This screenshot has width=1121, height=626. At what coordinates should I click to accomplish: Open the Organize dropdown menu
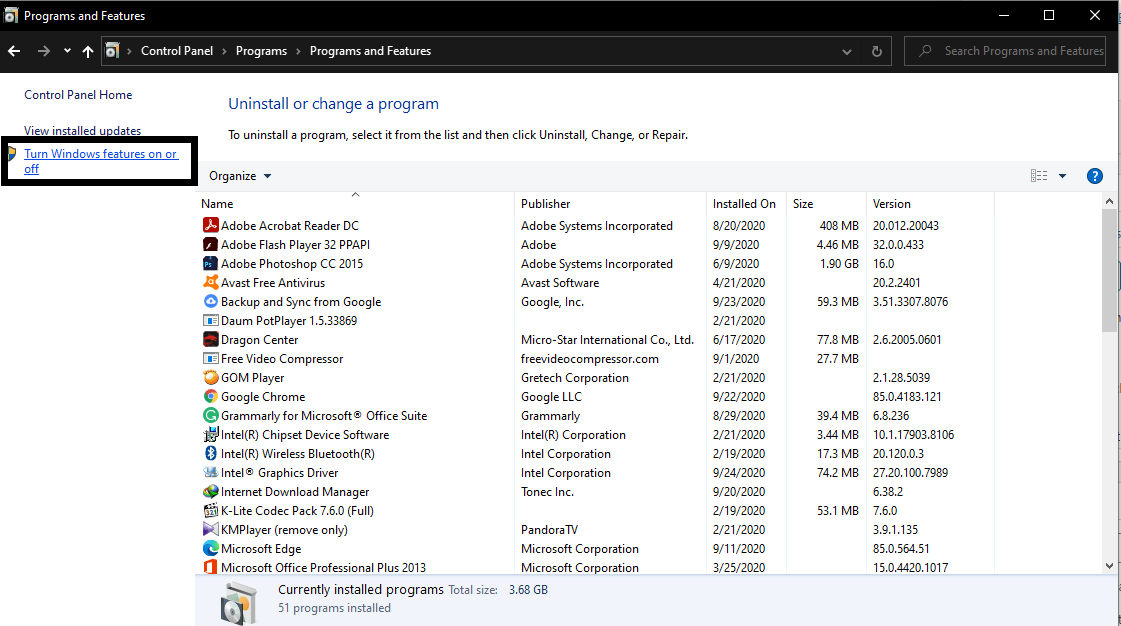point(238,175)
